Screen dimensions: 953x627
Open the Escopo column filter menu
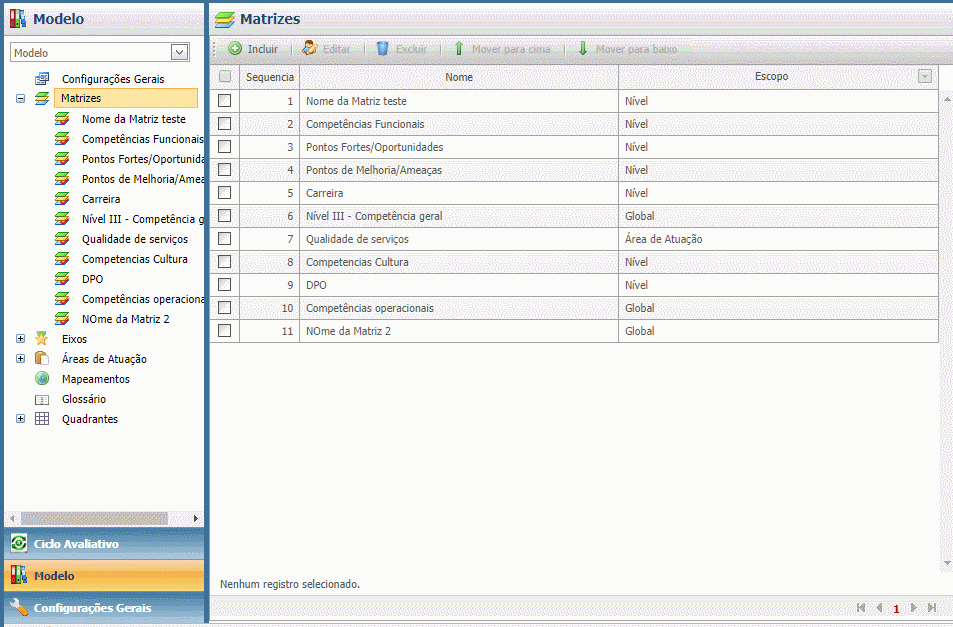(925, 77)
